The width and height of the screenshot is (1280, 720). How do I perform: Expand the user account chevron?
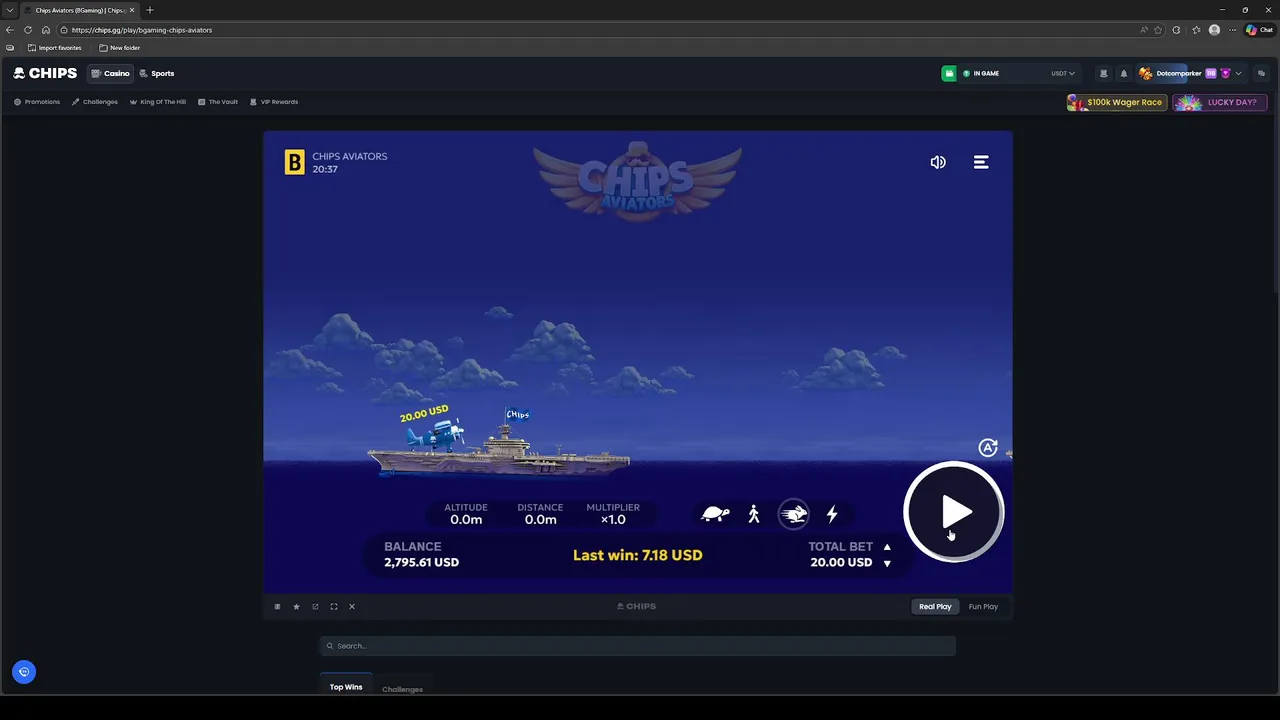pyautogui.click(x=1238, y=73)
